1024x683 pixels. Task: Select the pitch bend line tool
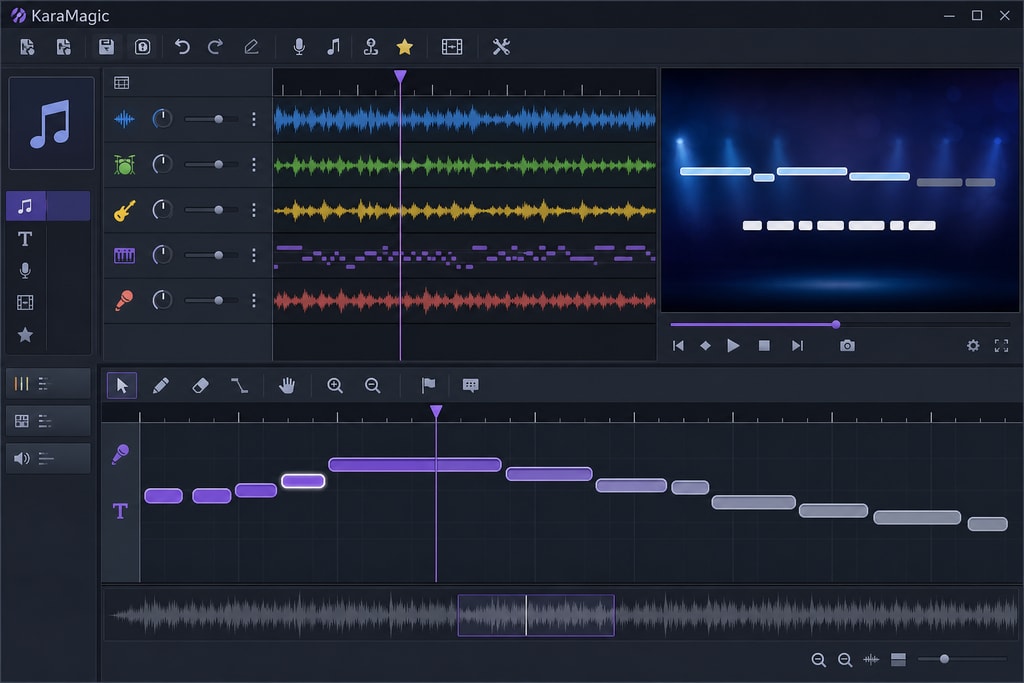239,385
